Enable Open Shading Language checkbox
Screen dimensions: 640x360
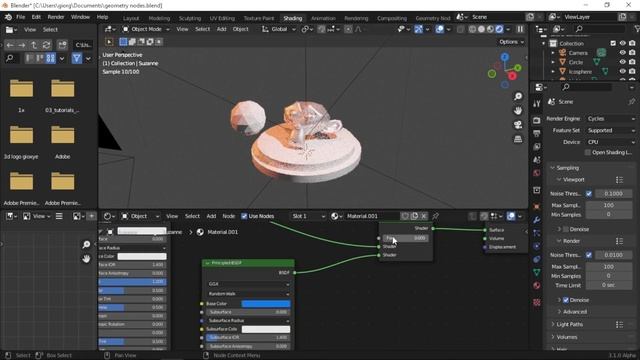588,152
